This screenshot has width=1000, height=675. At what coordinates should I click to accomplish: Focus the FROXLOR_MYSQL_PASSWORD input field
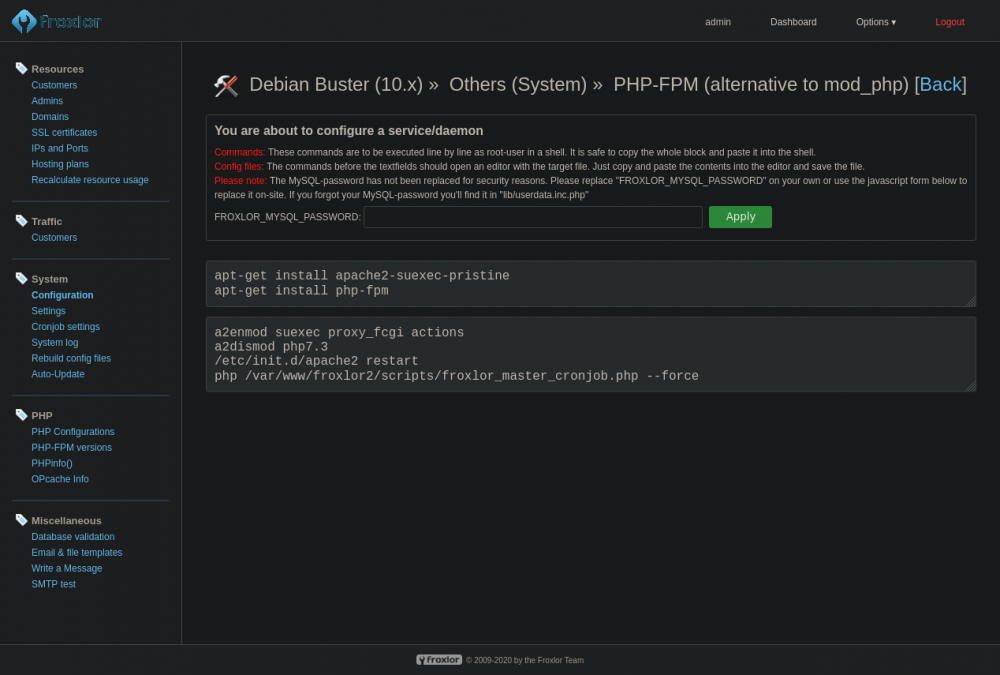pyautogui.click(x=533, y=217)
